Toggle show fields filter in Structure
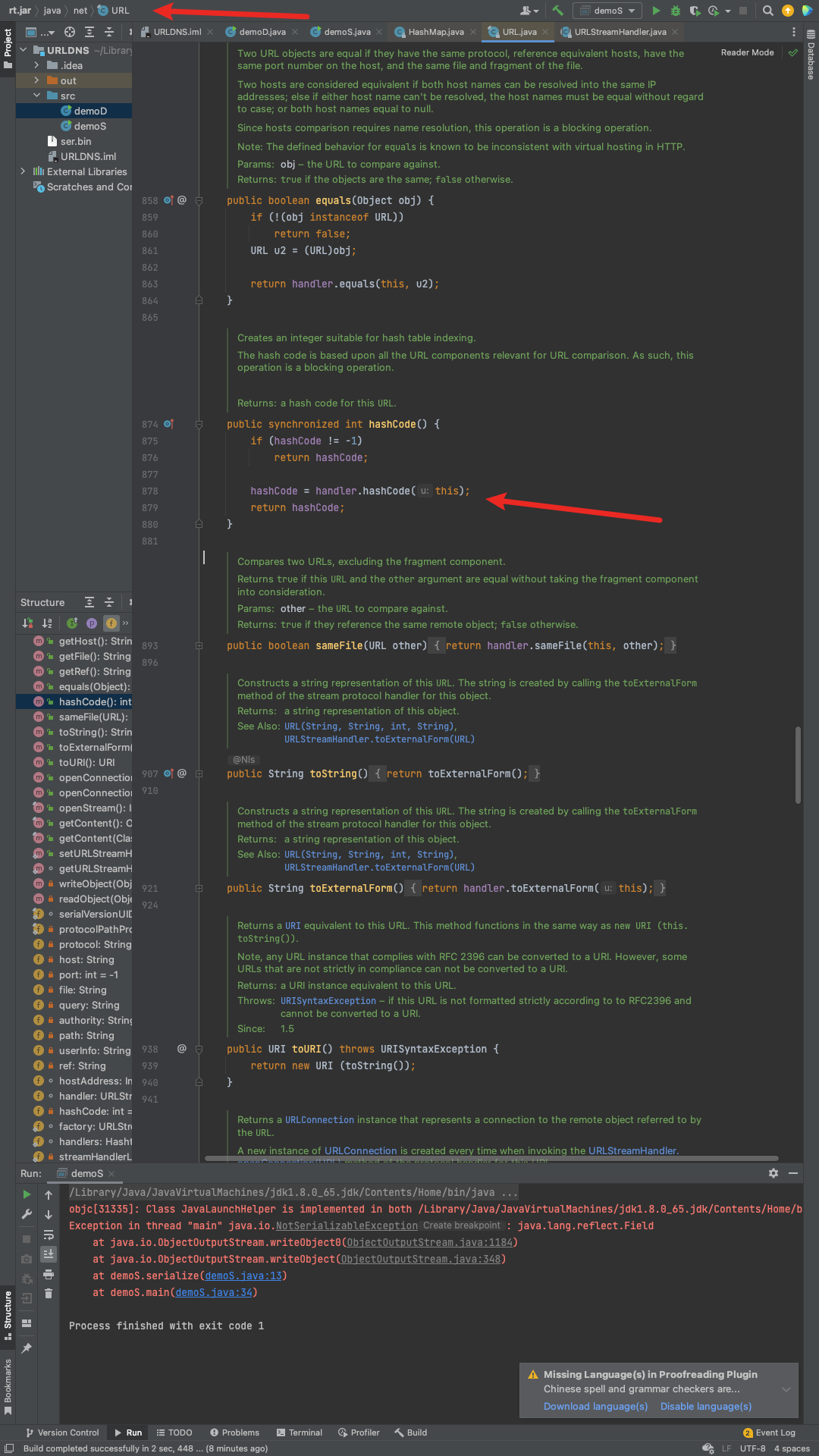 point(111,623)
